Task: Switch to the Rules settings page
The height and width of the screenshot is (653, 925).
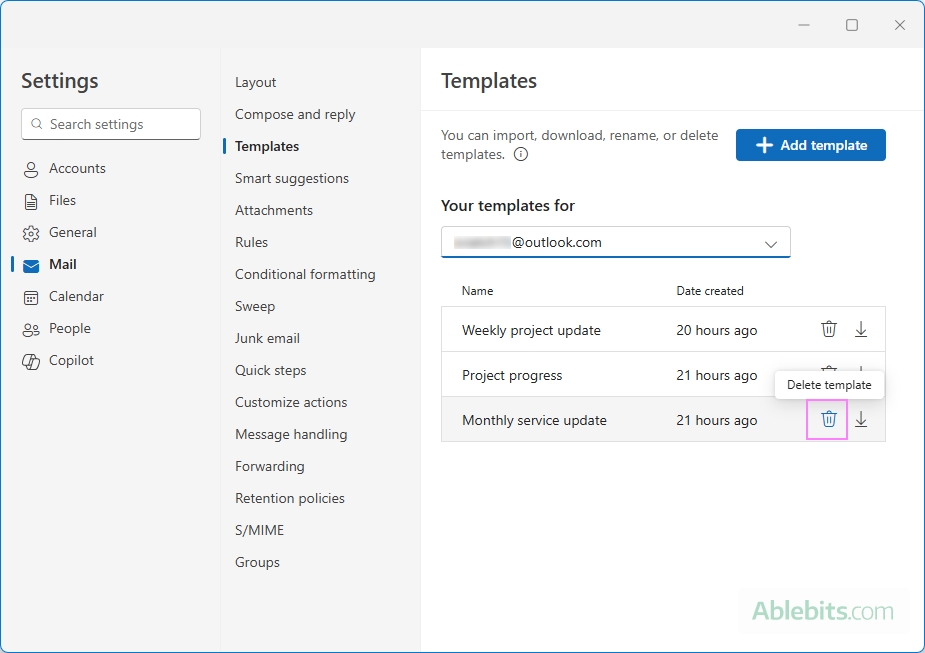Action: [x=251, y=242]
